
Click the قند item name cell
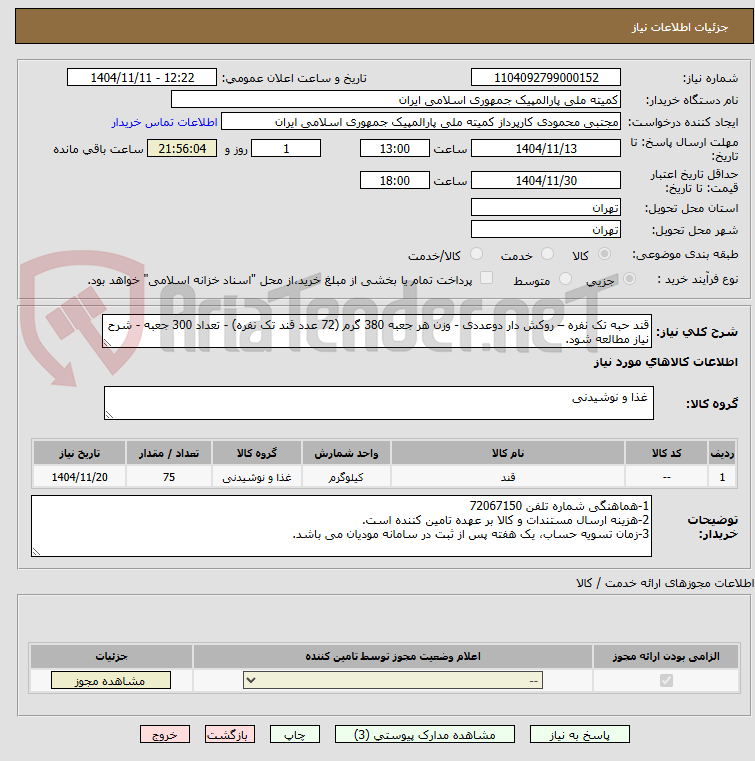[x=508, y=477]
